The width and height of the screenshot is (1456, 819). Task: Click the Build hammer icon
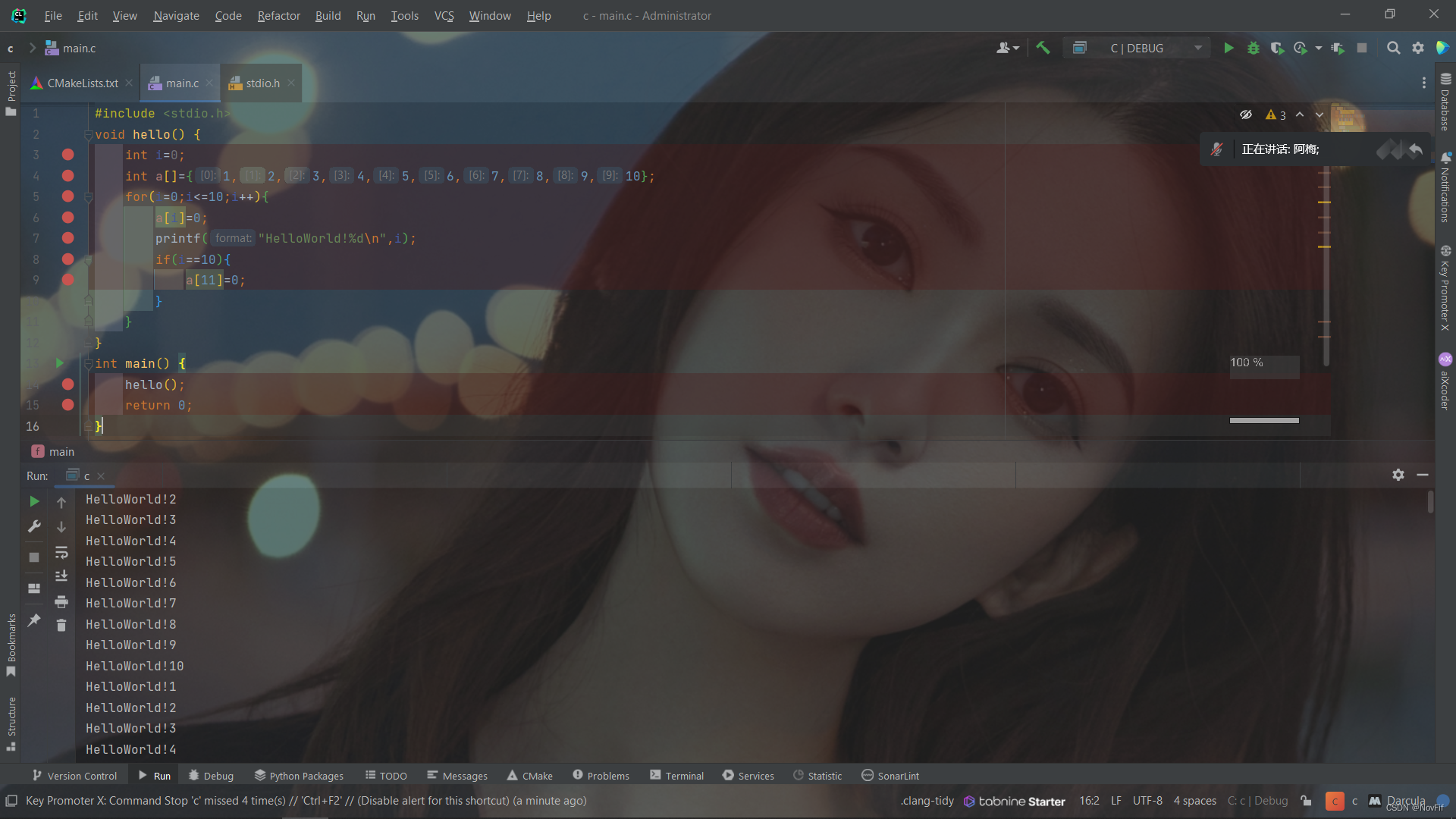click(x=1043, y=48)
